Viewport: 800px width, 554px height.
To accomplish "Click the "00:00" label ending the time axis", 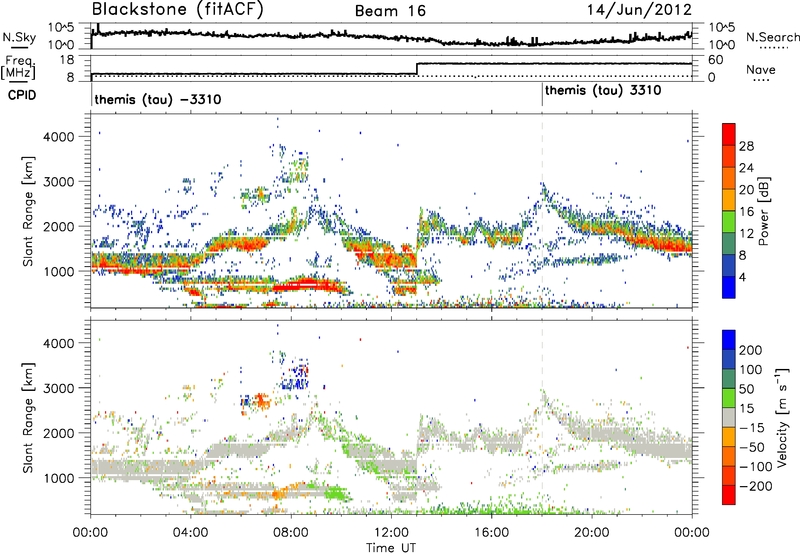I will [692, 533].
